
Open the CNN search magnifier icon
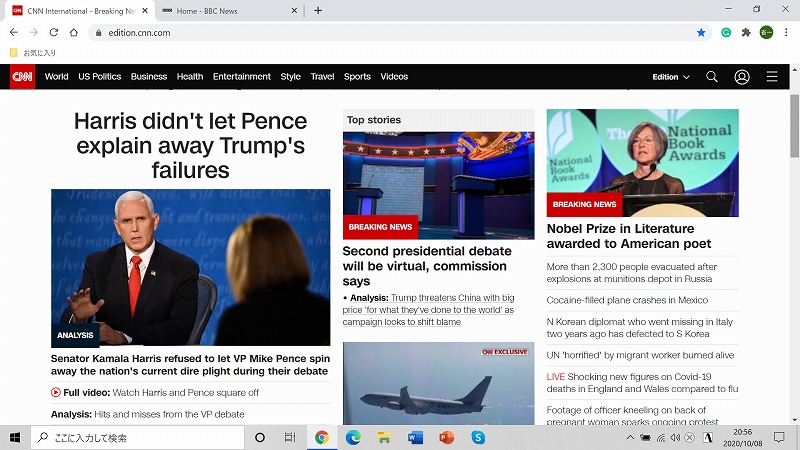(712, 77)
